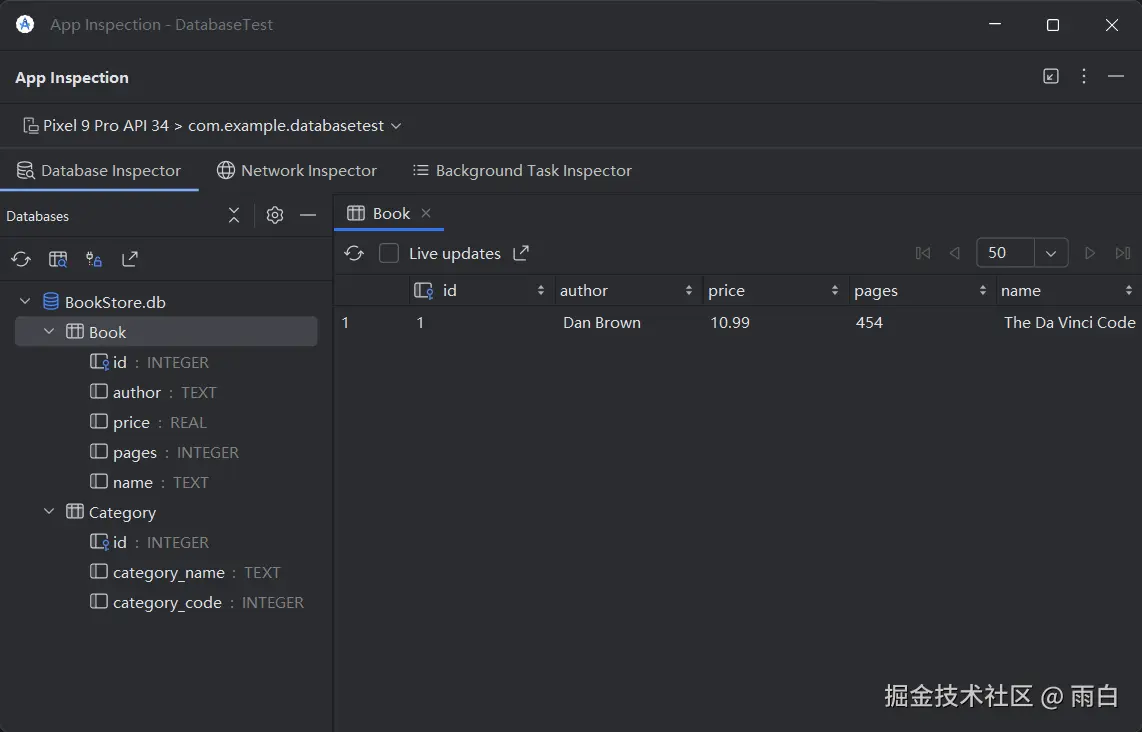Refresh the database schema in the Databases panel
The image size is (1142, 732).
(x=21, y=259)
